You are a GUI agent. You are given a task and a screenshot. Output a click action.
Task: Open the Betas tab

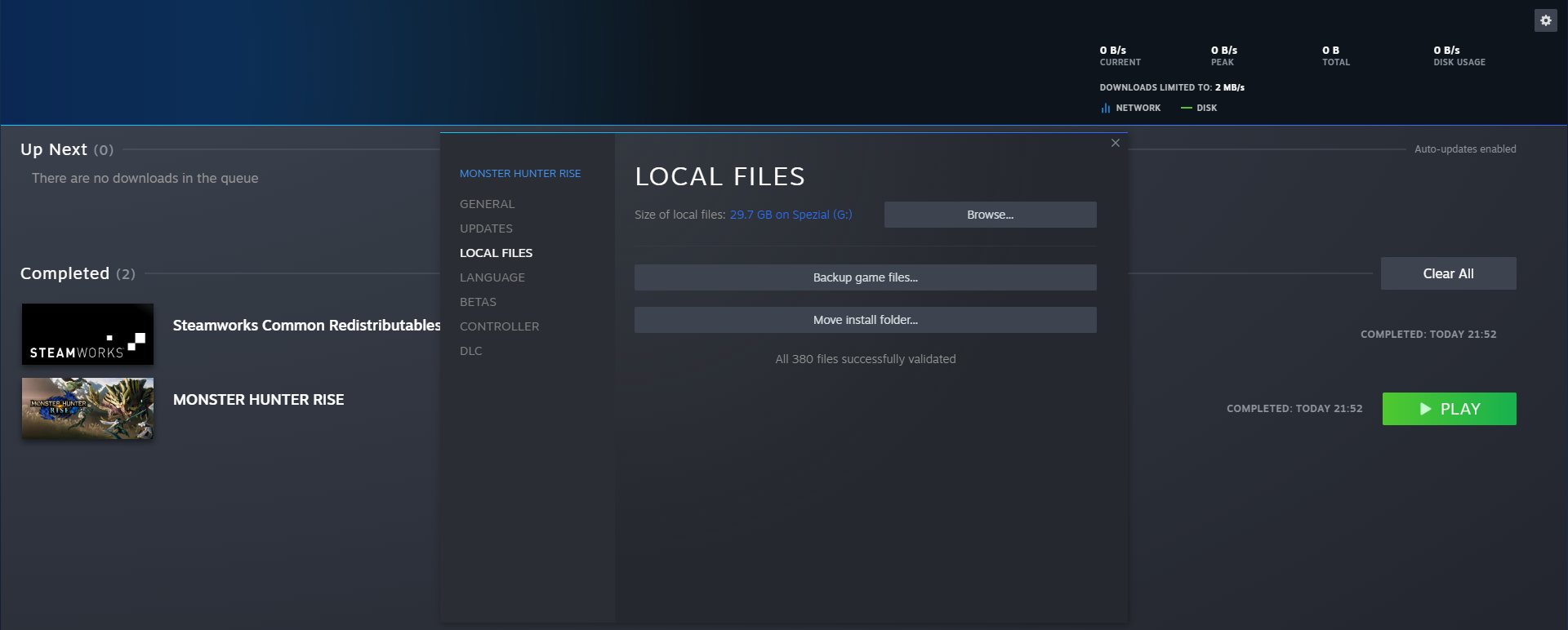coord(478,302)
